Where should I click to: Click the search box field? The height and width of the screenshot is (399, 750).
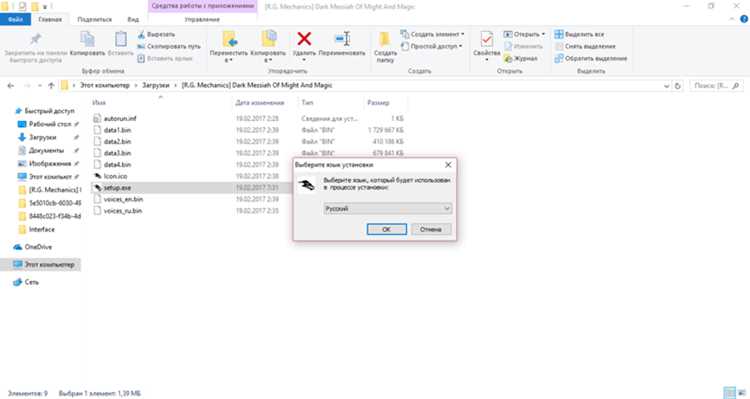pyautogui.click(x=717, y=86)
